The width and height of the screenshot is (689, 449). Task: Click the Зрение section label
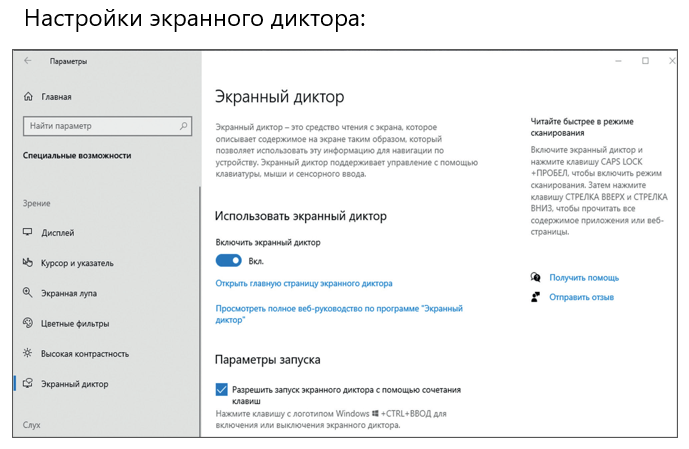pos(36,203)
